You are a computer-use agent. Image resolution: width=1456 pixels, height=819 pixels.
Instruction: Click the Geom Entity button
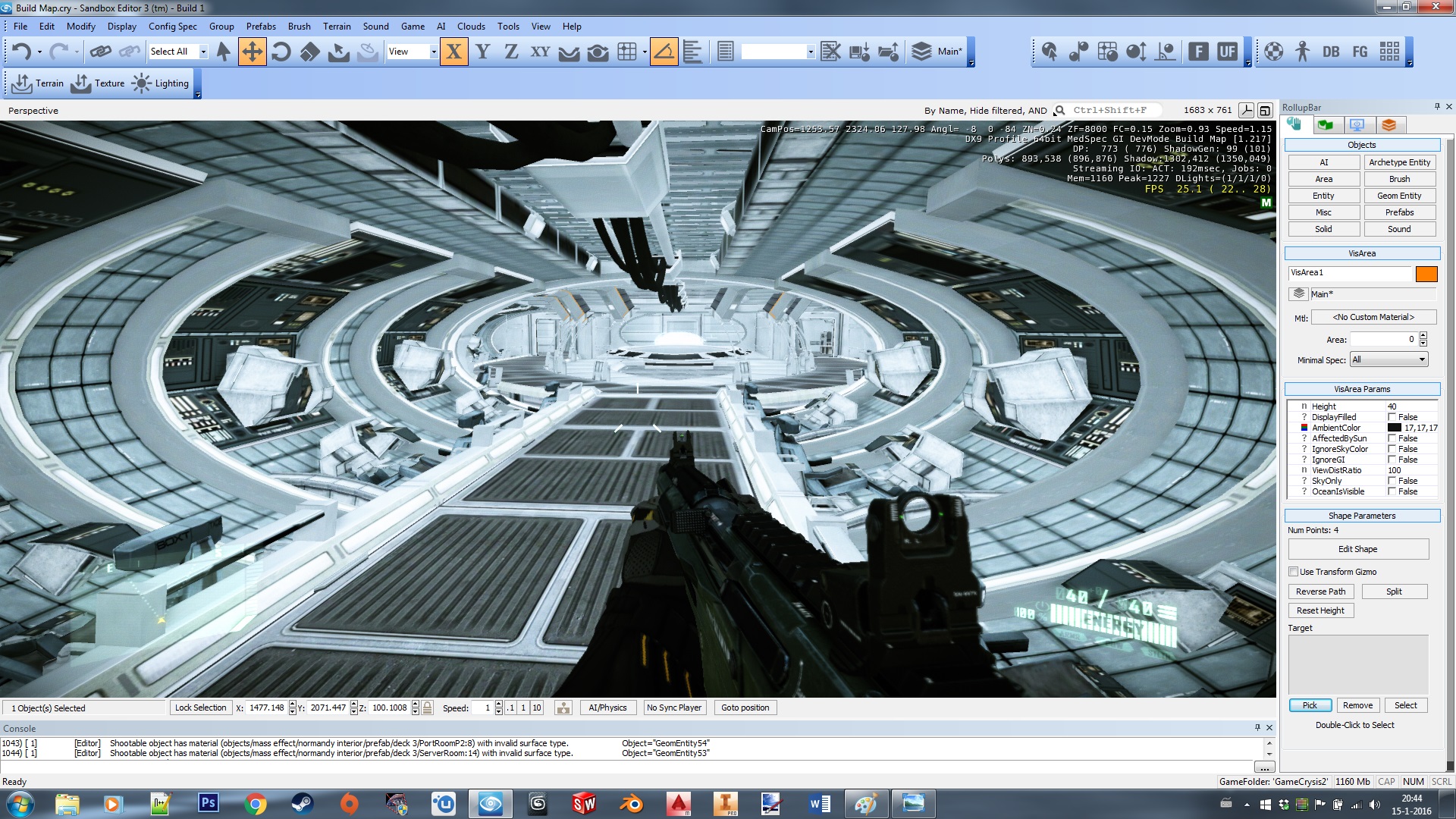click(x=1399, y=196)
